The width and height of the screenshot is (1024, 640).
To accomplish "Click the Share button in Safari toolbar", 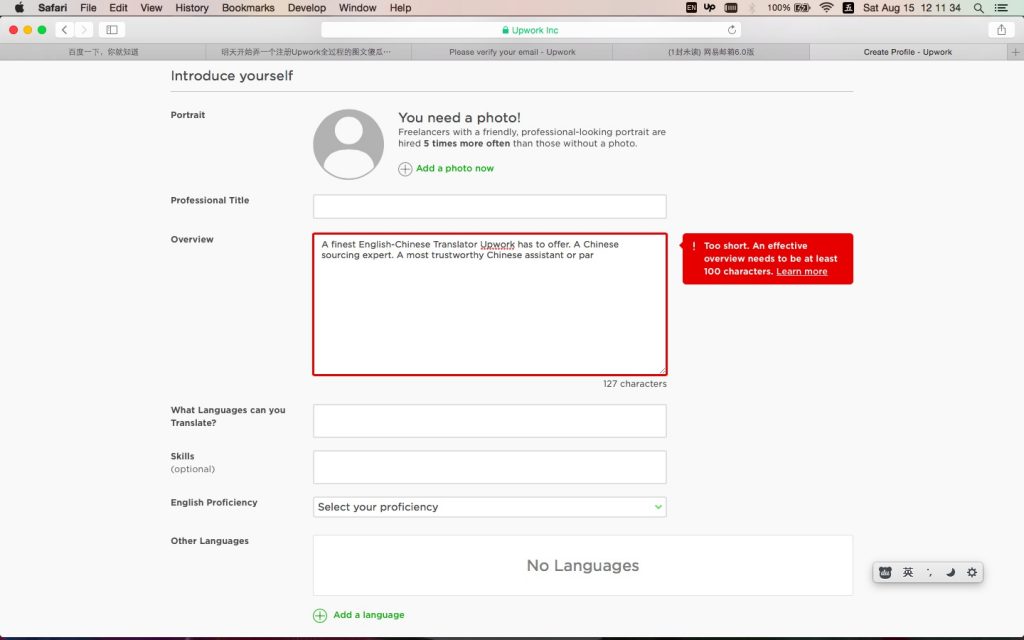I will [x=1001, y=29].
